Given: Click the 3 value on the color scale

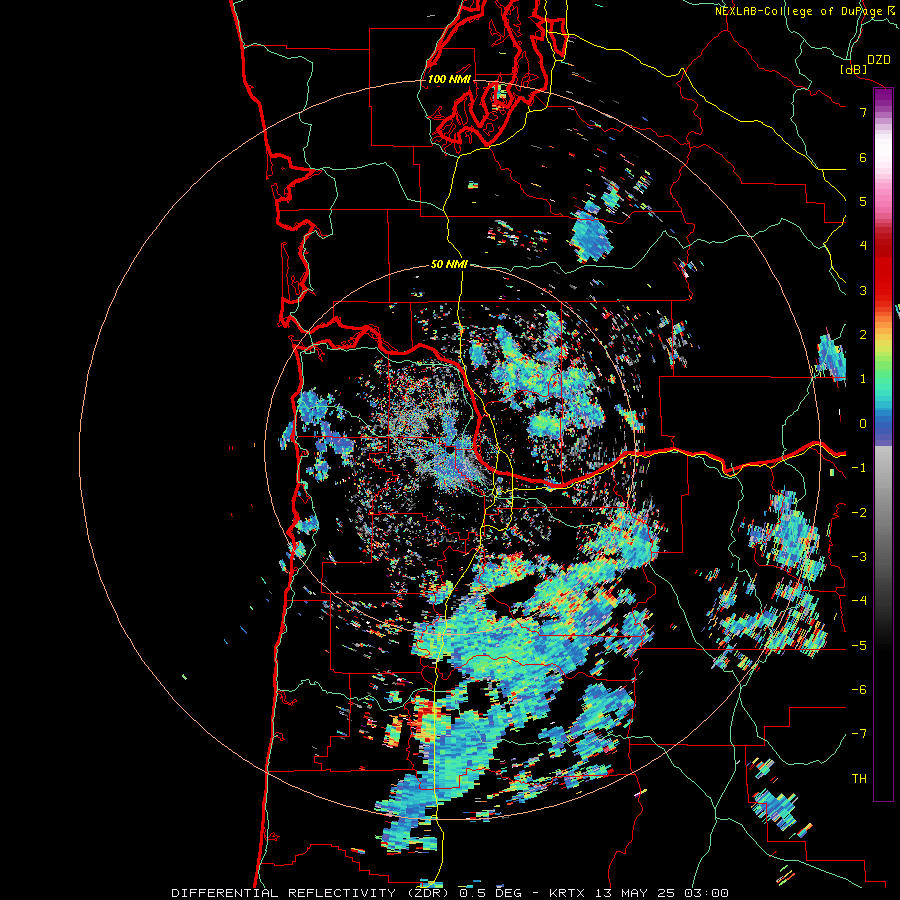Looking at the screenshot, I should tap(863, 290).
